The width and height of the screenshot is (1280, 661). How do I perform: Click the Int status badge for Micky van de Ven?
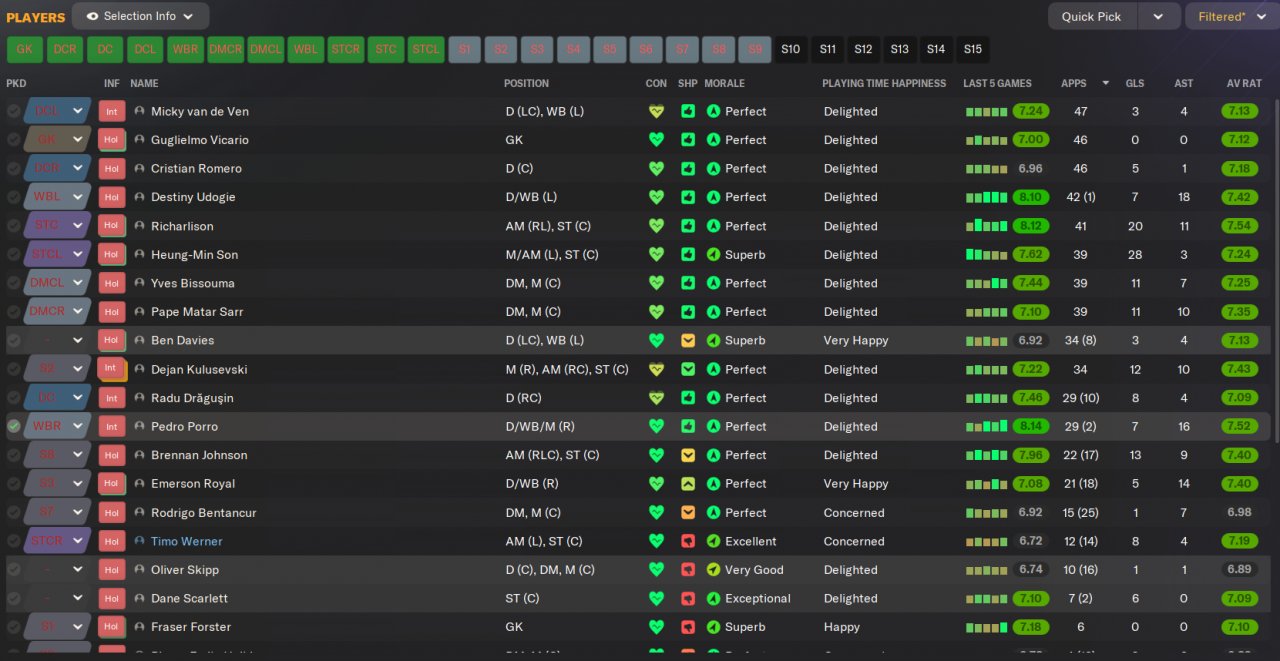(x=111, y=111)
